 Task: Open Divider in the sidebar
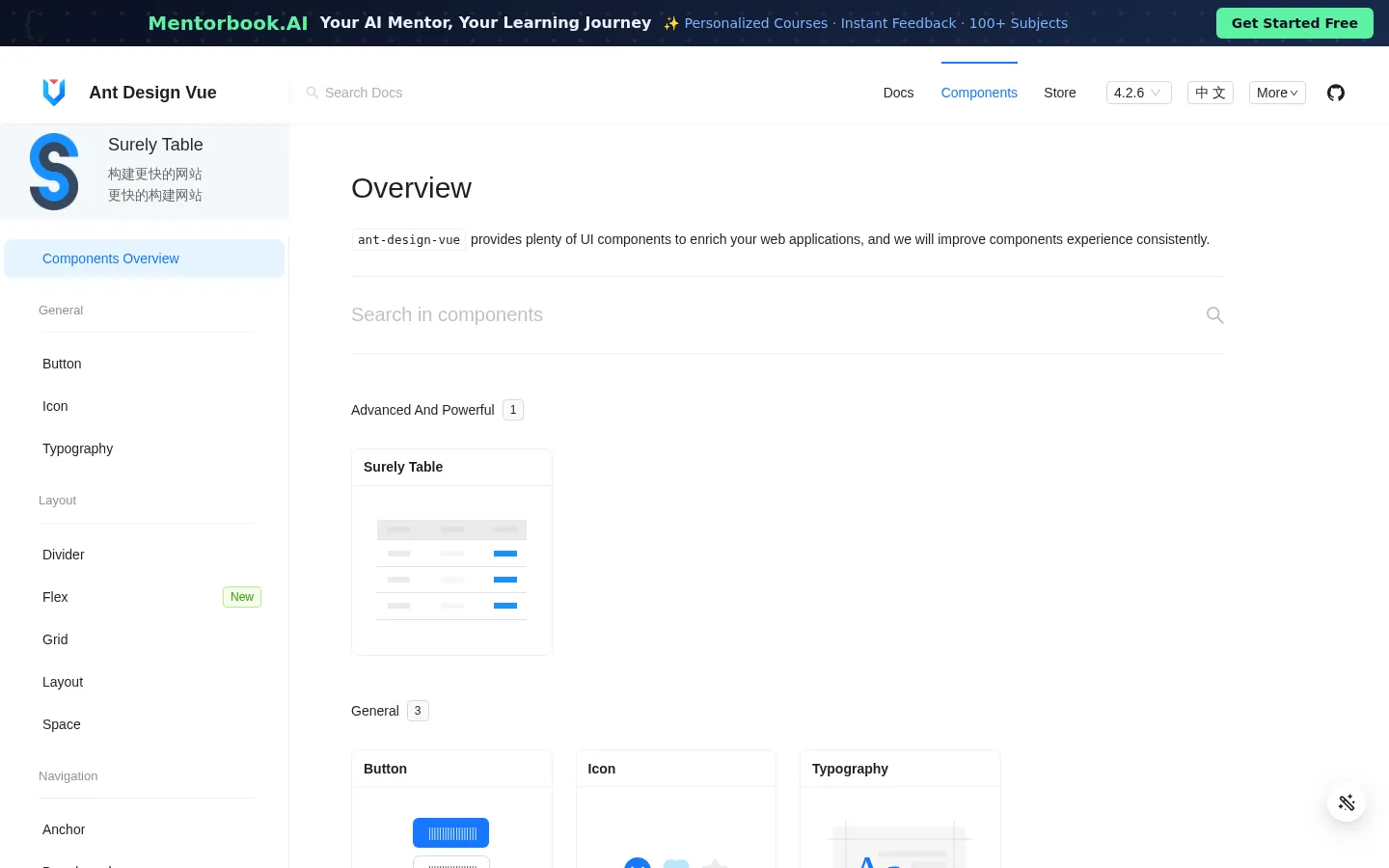pyautogui.click(x=145, y=555)
